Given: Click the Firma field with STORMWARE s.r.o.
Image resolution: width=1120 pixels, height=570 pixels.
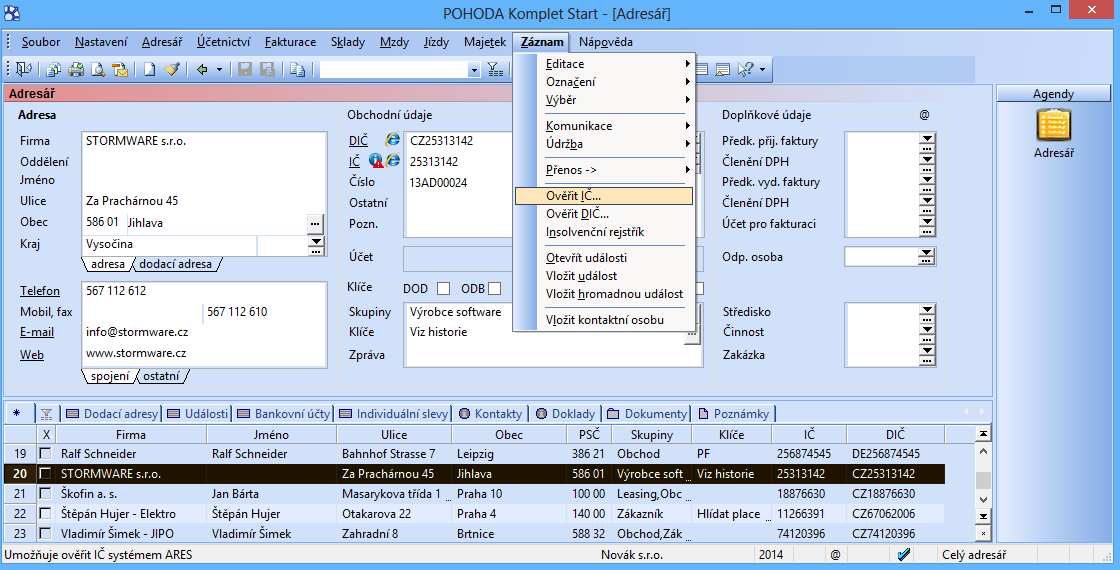Looking at the screenshot, I should tap(204, 141).
